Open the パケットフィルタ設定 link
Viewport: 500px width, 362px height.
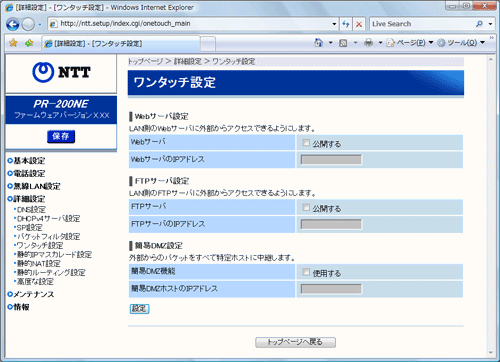pos(48,237)
